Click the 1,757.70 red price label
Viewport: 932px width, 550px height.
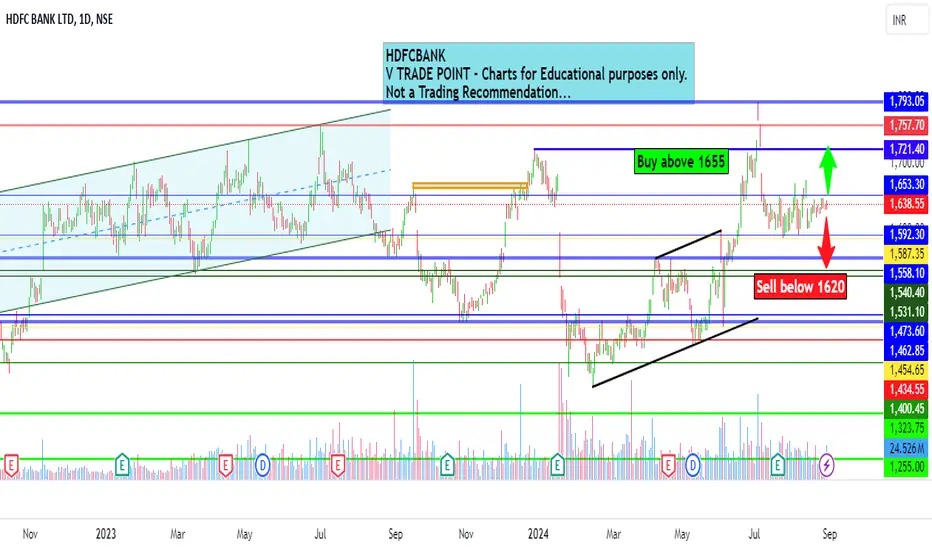tap(906, 125)
